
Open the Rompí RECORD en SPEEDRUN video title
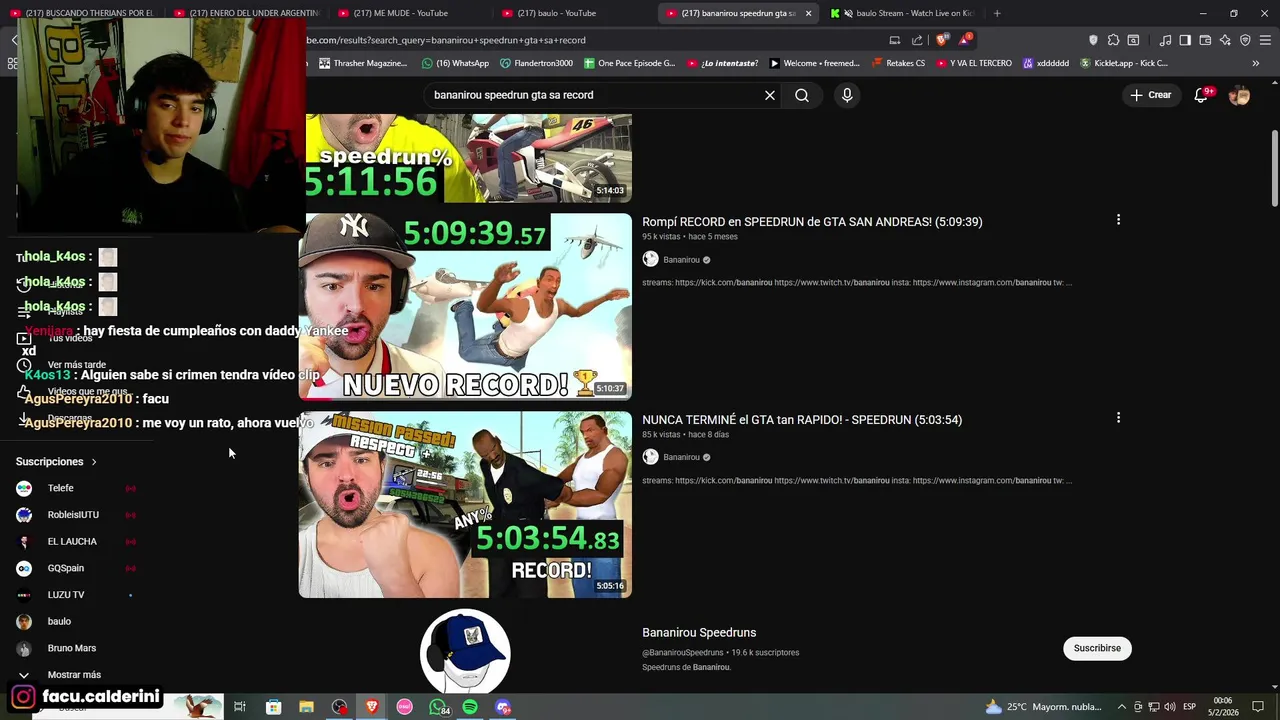[x=812, y=222]
